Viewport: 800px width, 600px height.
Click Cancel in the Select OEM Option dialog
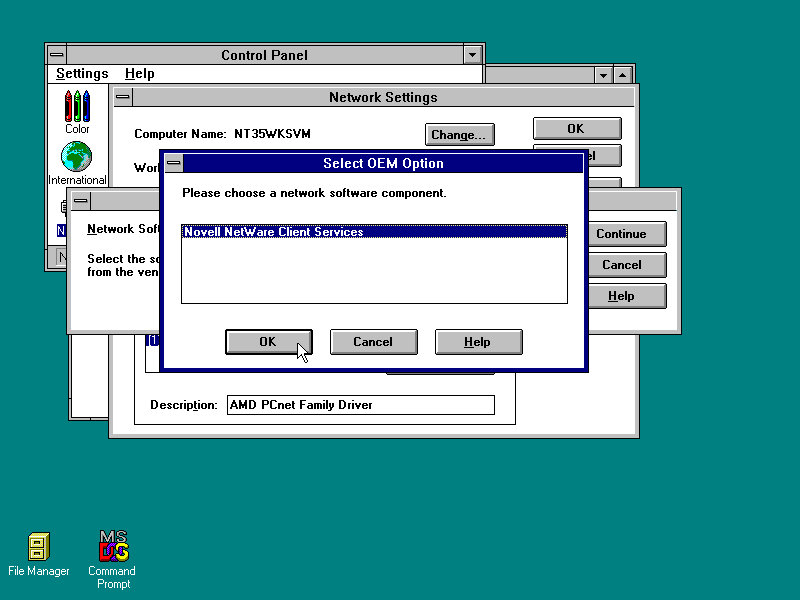(373, 342)
